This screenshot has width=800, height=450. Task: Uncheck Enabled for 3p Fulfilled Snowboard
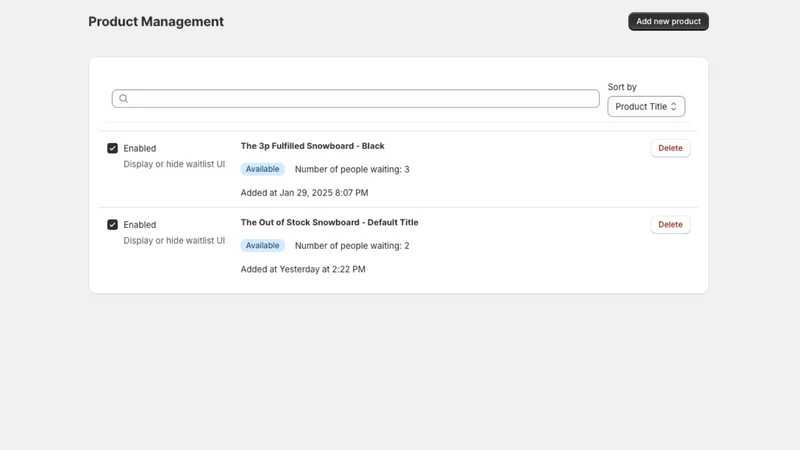pyautogui.click(x=112, y=148)
